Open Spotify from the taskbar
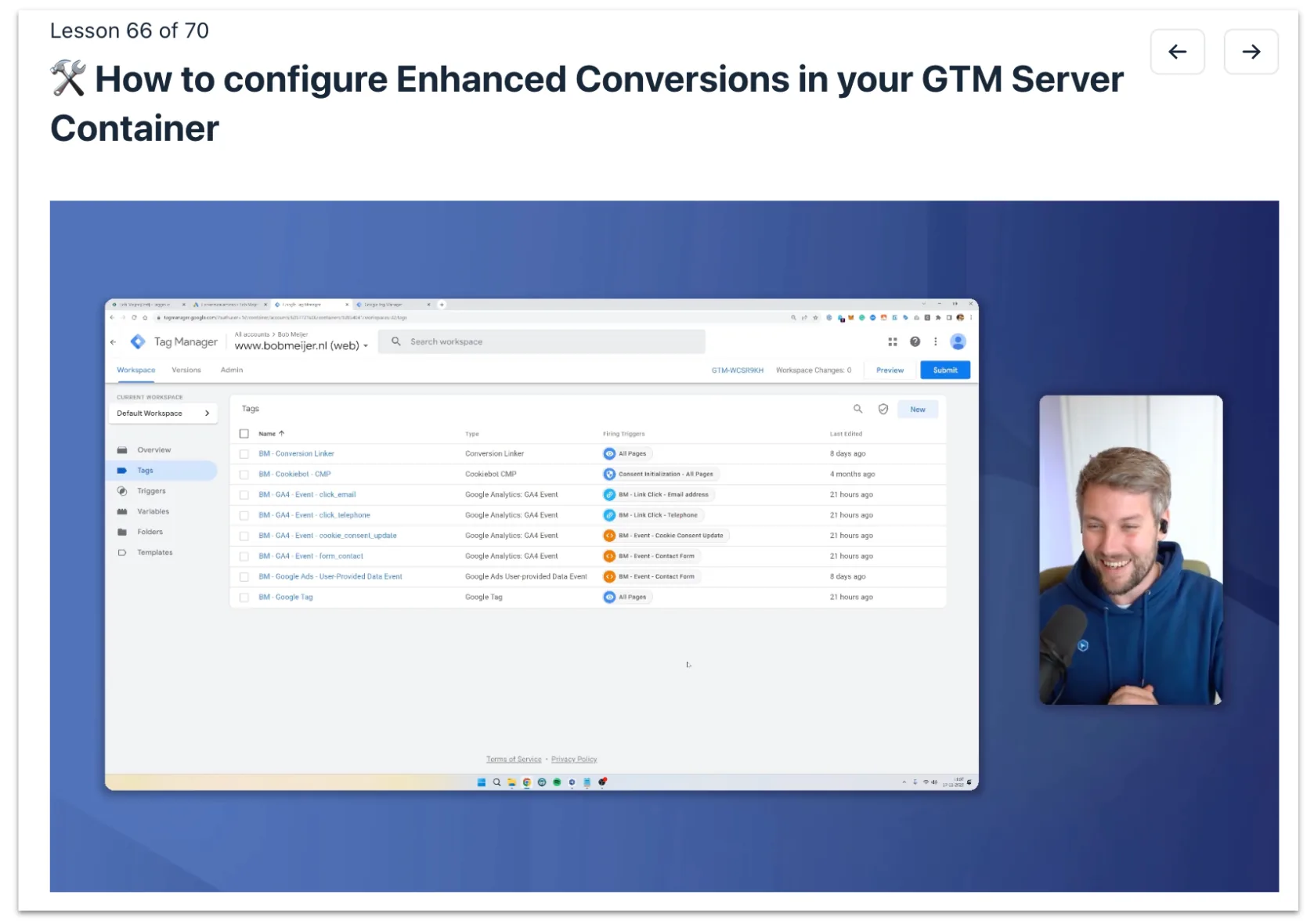 coord(557,782)
